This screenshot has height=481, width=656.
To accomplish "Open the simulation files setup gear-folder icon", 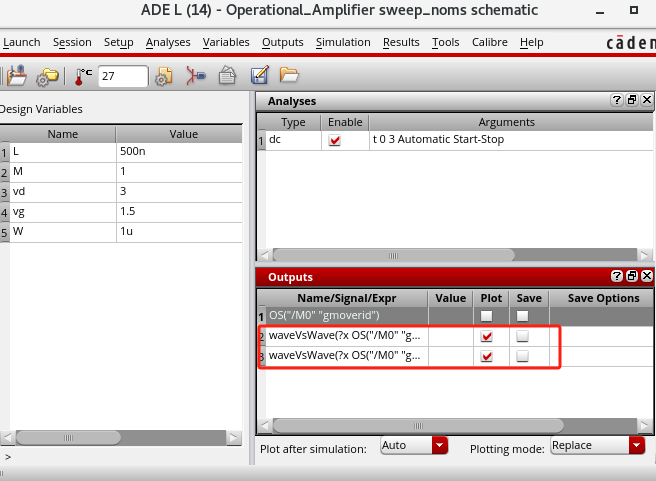I will 47,77.
